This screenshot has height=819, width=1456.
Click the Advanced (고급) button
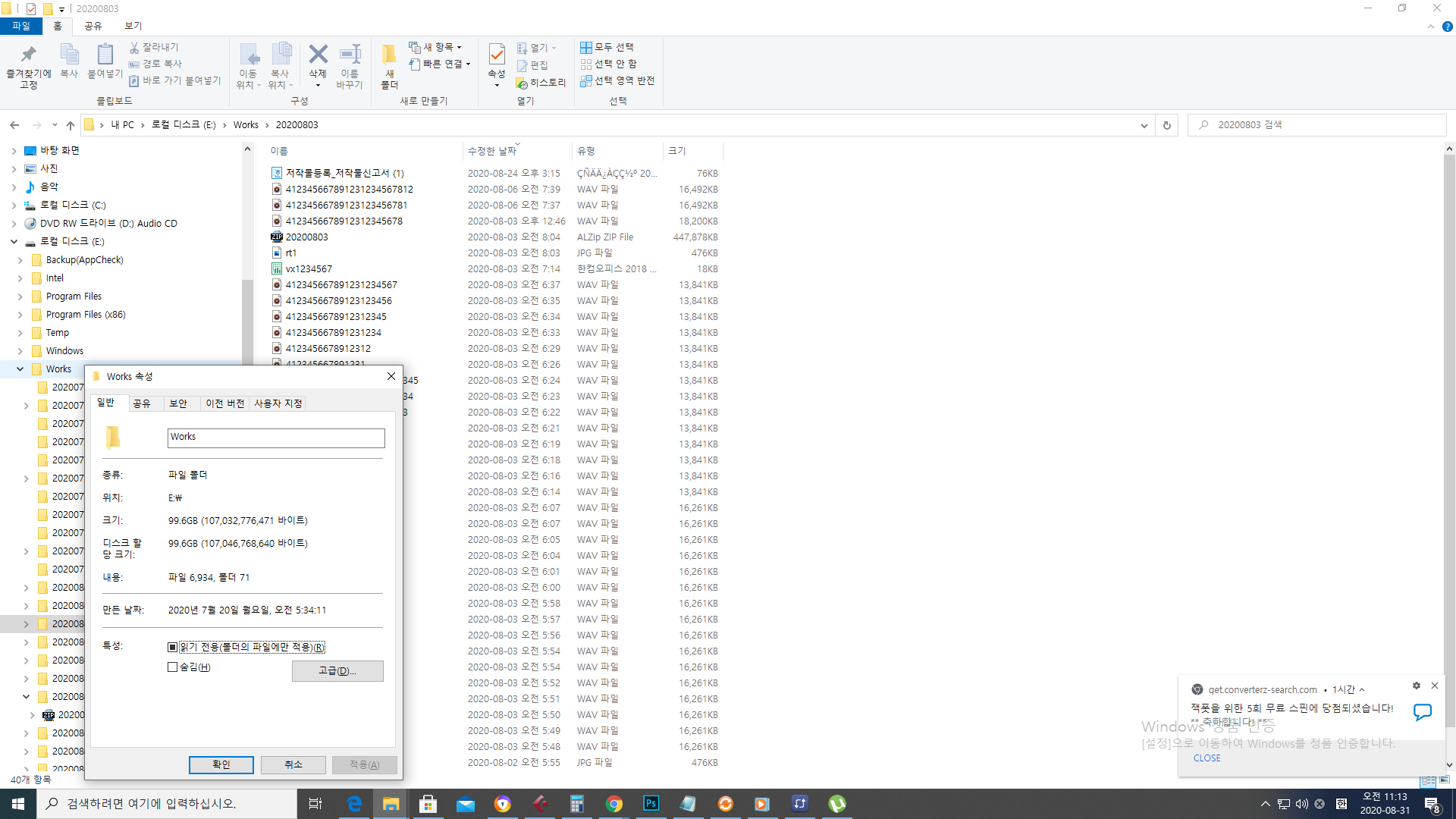tap(337, 671)
